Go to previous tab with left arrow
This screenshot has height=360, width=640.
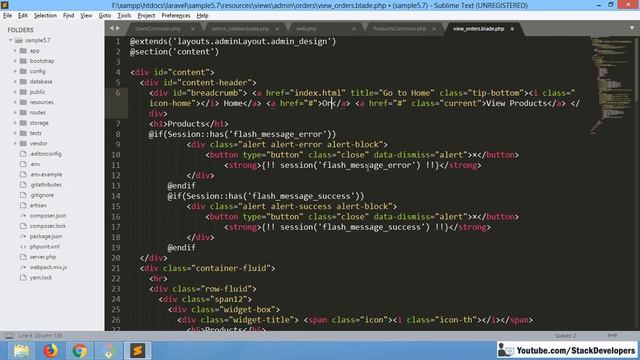tap(112, 28)
